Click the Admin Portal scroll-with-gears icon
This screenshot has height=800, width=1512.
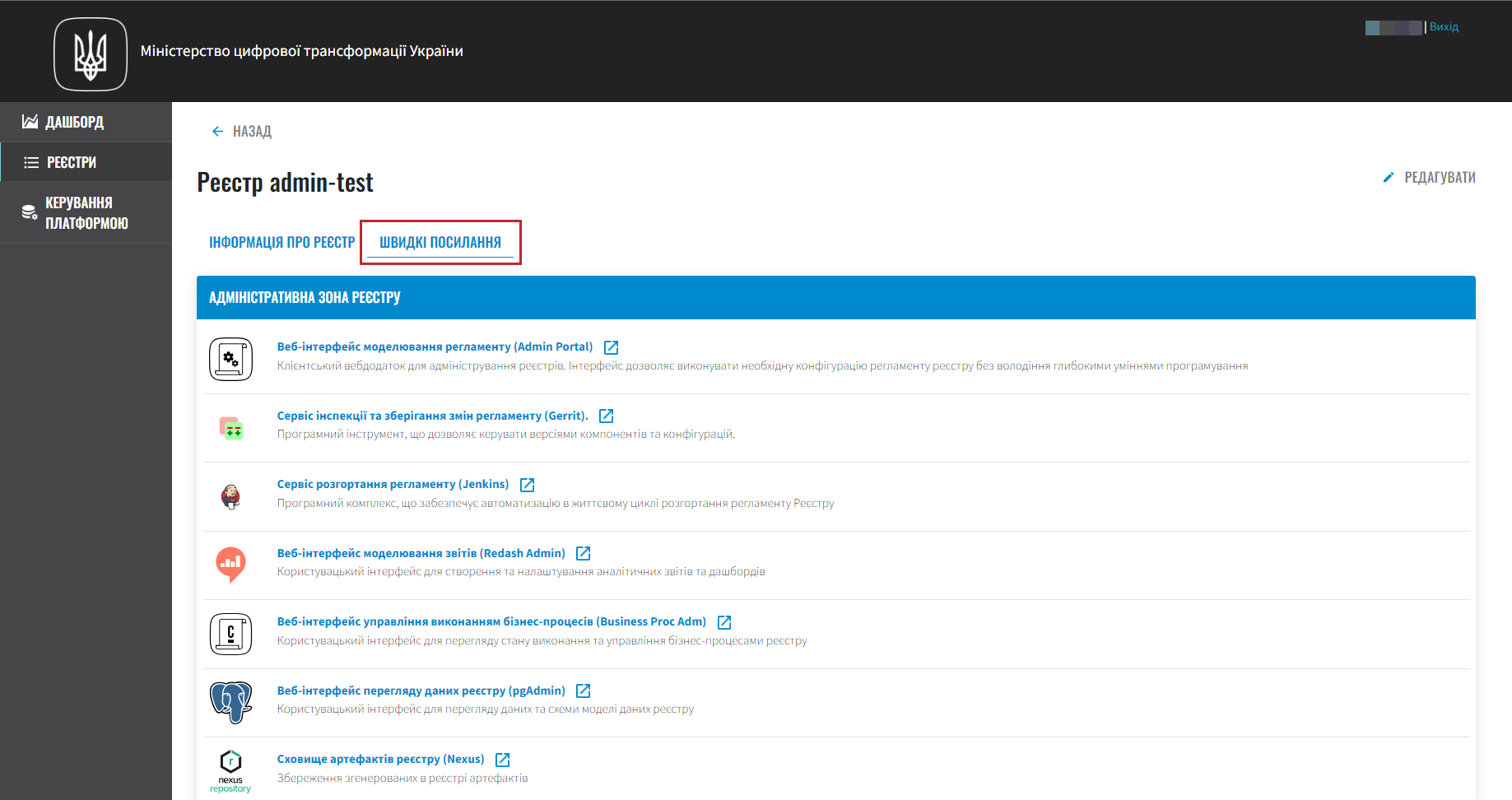pos(230,359)
